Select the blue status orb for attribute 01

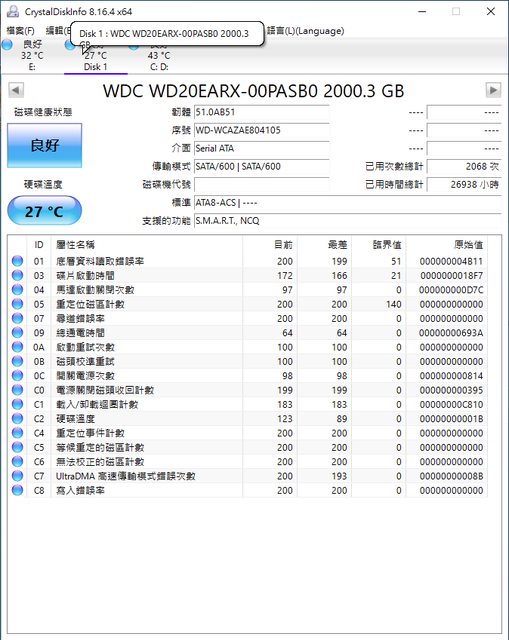point(17,261)
